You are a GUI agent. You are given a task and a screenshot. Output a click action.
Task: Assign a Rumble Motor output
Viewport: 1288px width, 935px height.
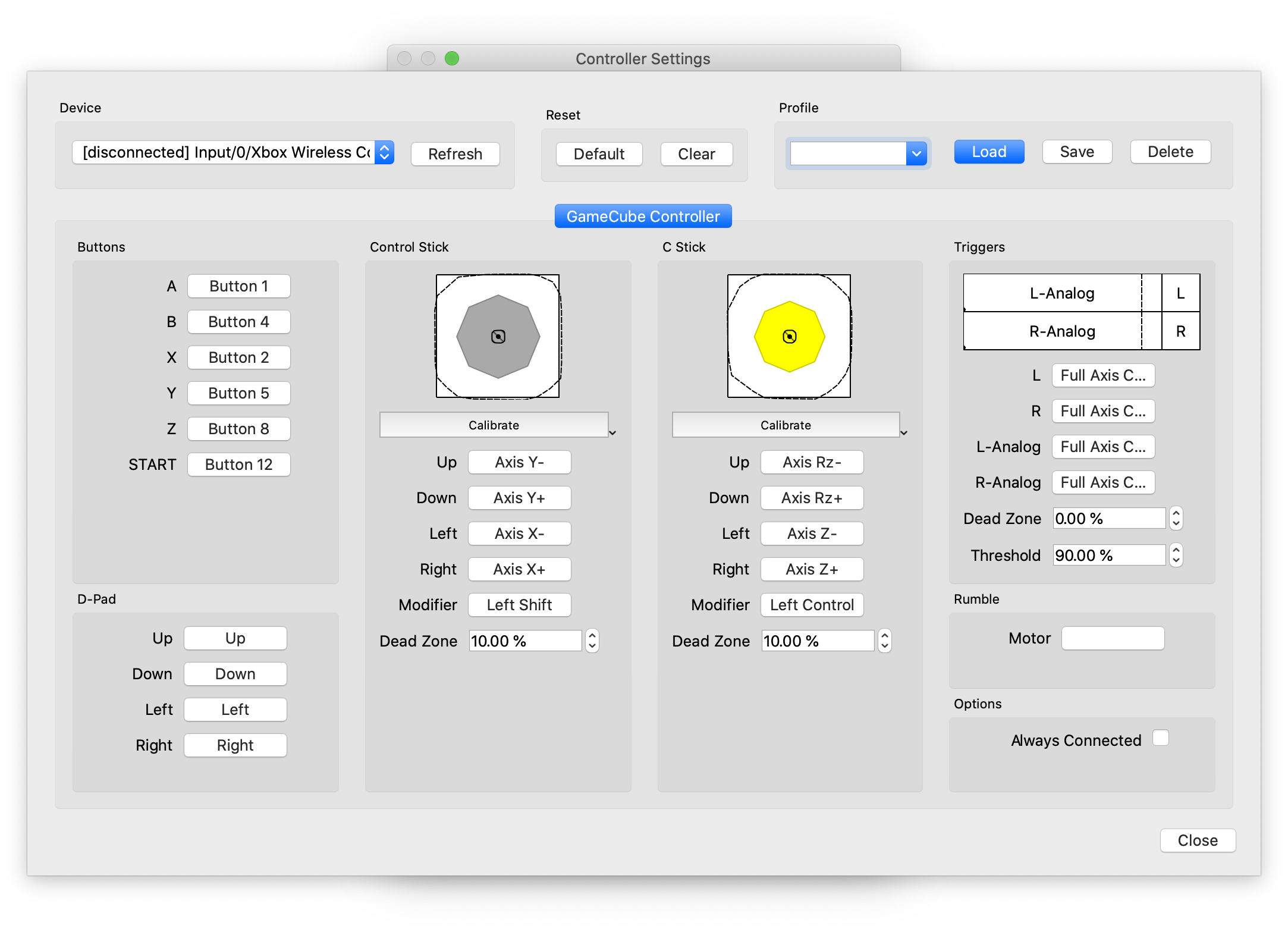pos(1112,638)
